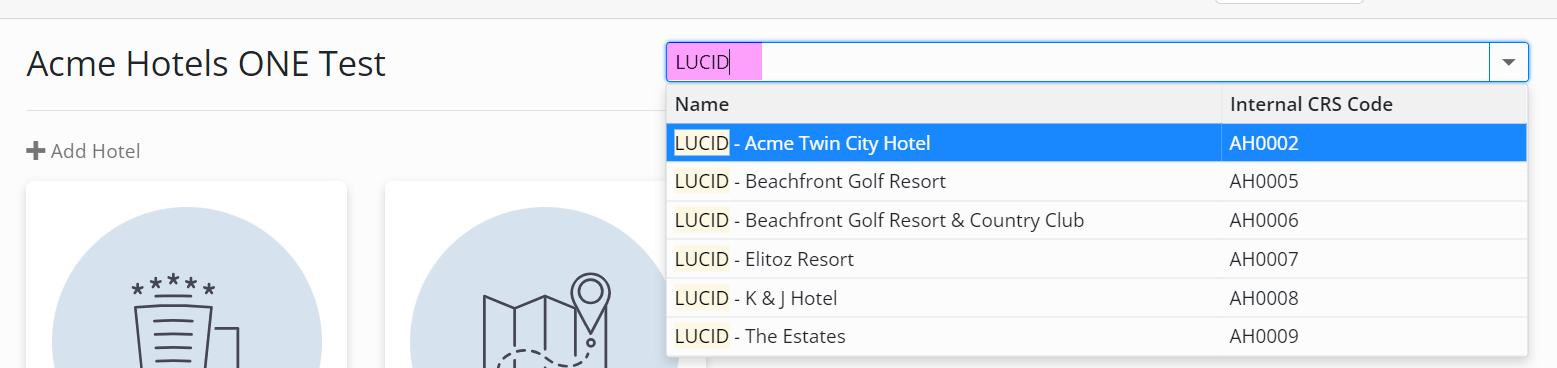Screen dimensions: 1557x368
Task: Click CRS code AH0007 cell
Action: click(x=1374, y=259)
